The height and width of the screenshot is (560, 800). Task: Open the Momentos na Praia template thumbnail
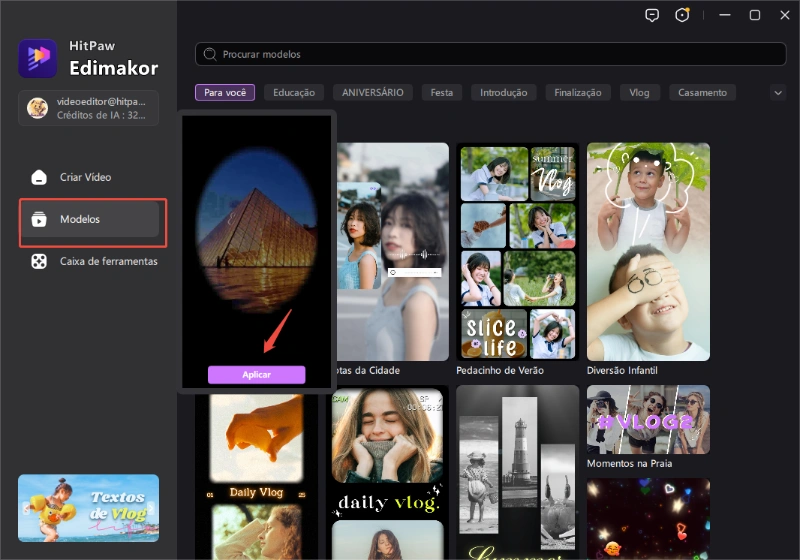pyautogui.click(x=648, y=419)
